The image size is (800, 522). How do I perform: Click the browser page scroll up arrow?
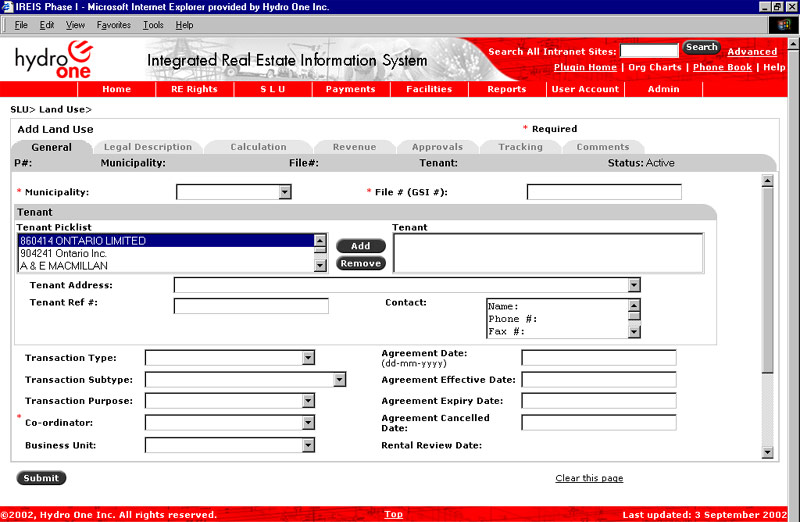click(x=793, y=44)
